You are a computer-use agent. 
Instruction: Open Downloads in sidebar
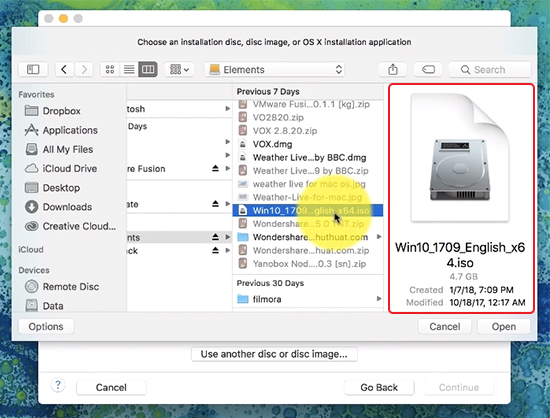[58, 207]
